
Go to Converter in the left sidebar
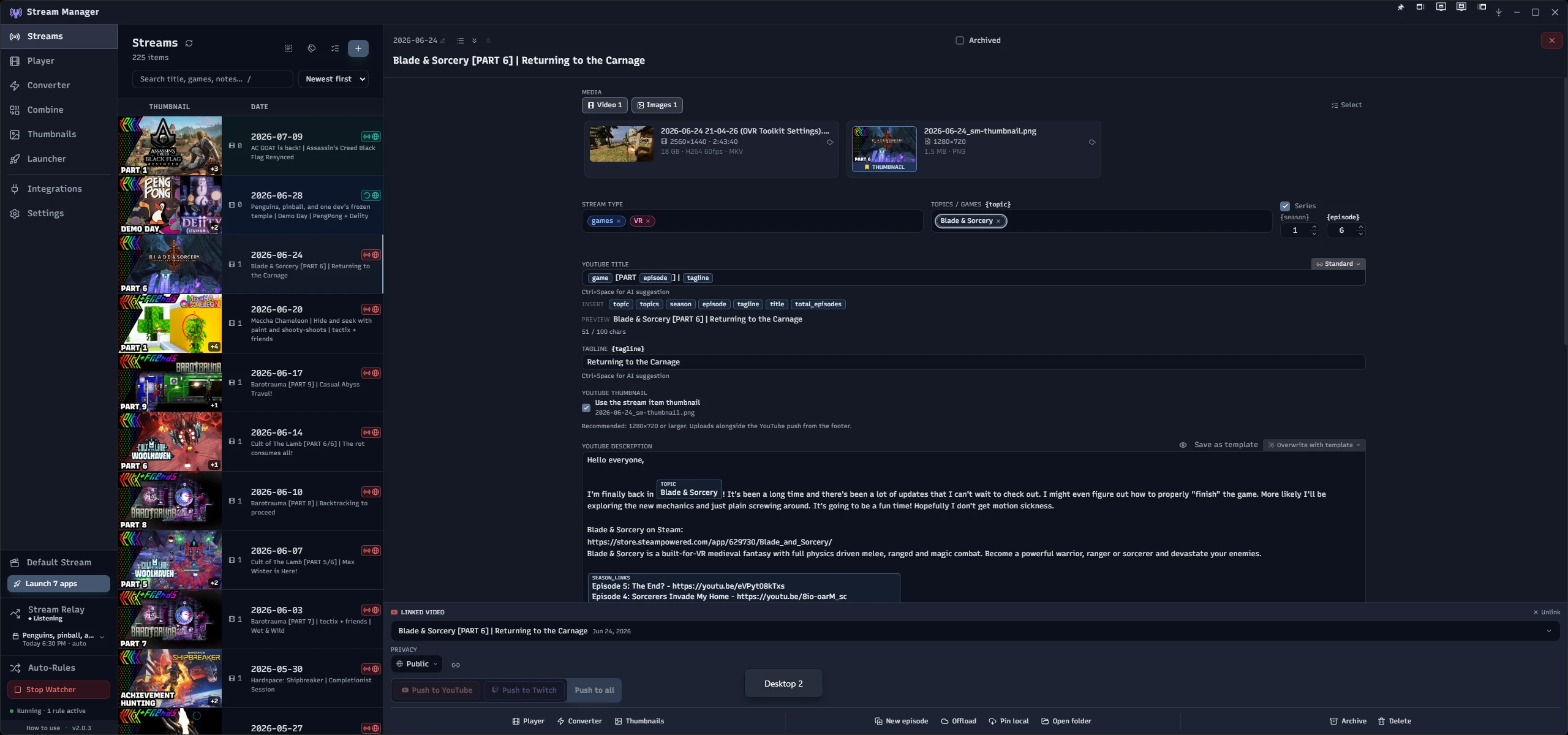tap(59, 85)
